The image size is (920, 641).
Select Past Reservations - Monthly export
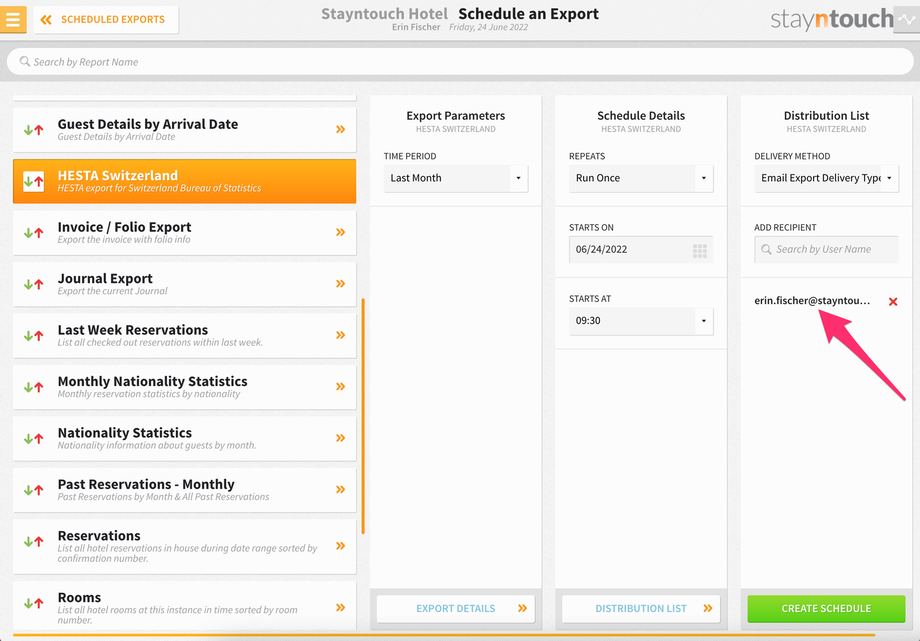click(x=184, y=490)
